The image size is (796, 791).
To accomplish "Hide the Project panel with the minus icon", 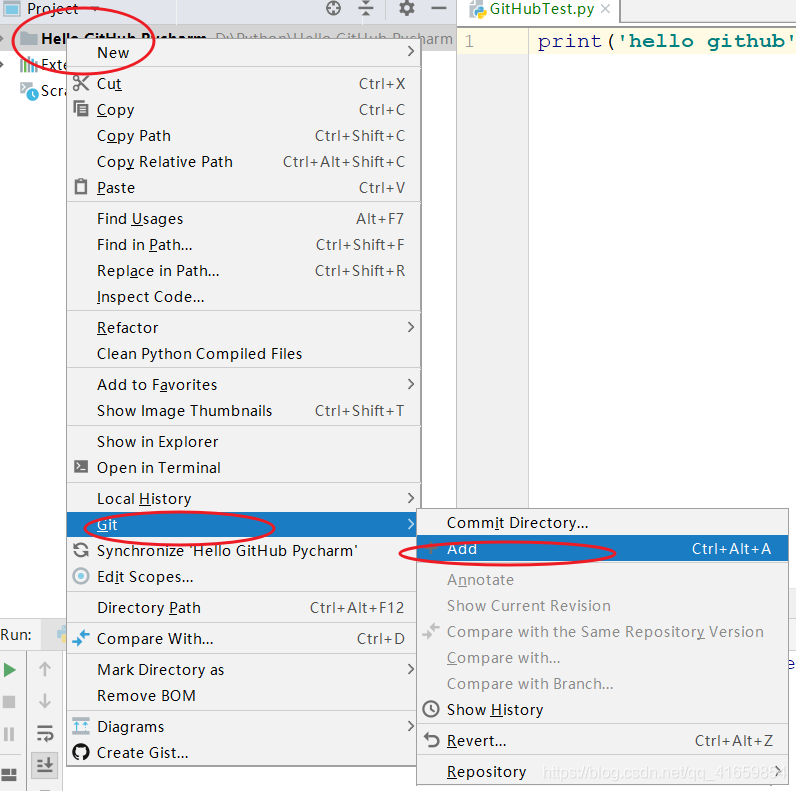I will [439, 8].
